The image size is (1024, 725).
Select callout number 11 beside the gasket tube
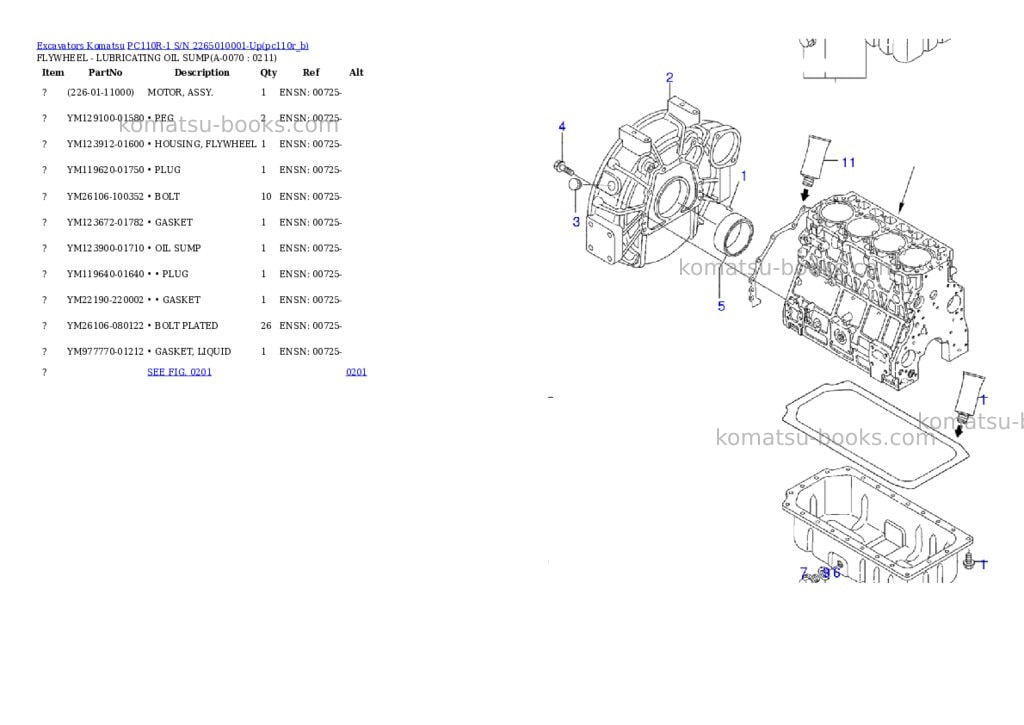[848, 163]
